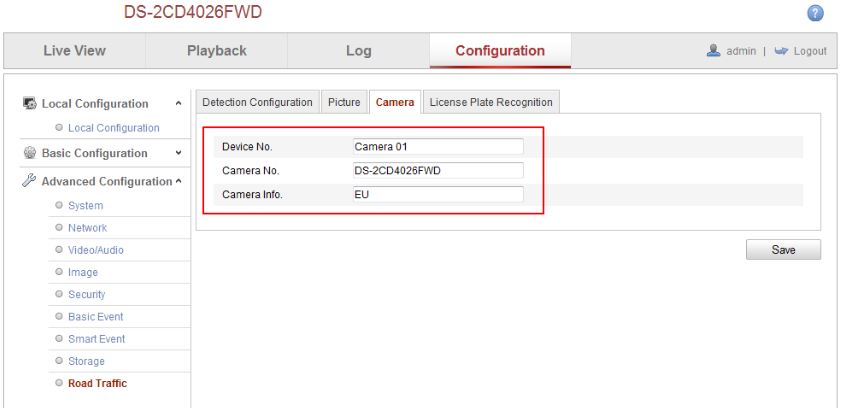Open the Playback tab

click(216, 51)
